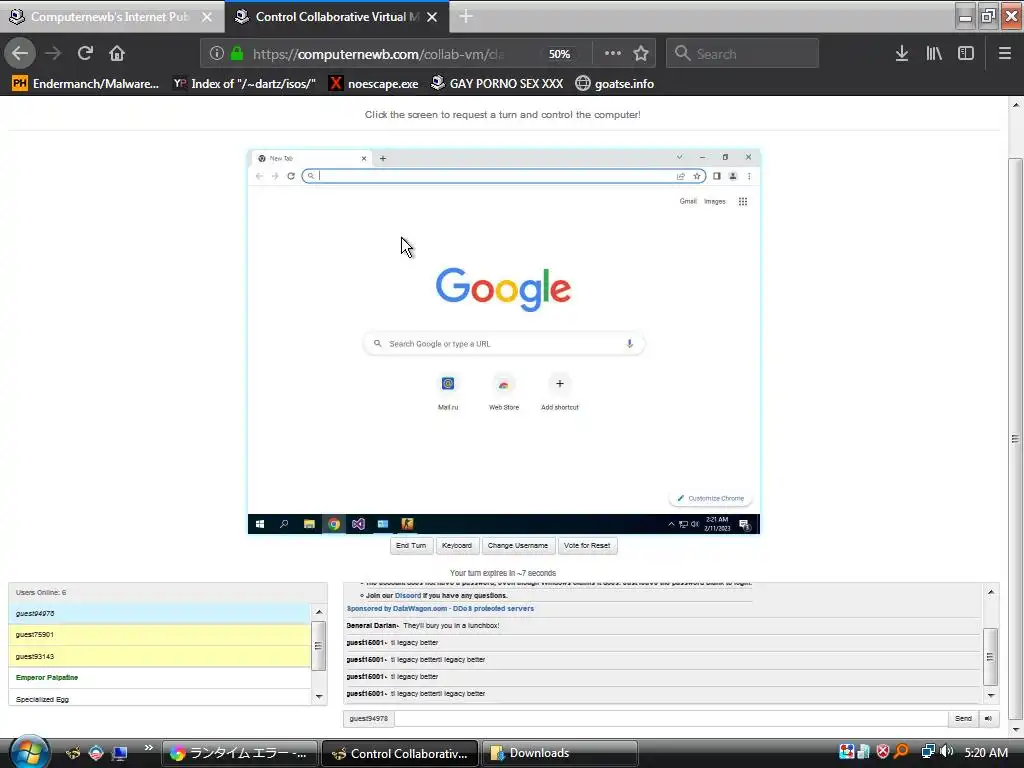Image resolution: width=1024 pixels, height=768 pixels.
Task: Switch to Computernewb's Internet Pub tab
Action: coord(110,17)
